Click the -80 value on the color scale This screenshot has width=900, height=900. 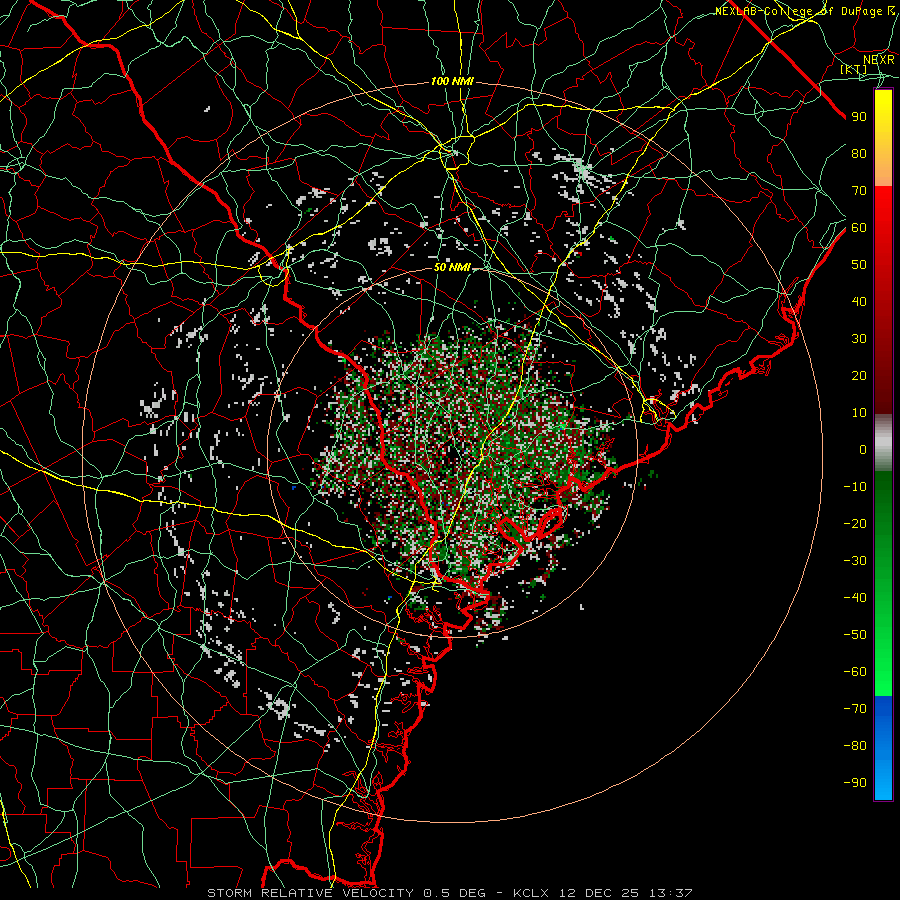pyautogui.click(x=855, y=746)
